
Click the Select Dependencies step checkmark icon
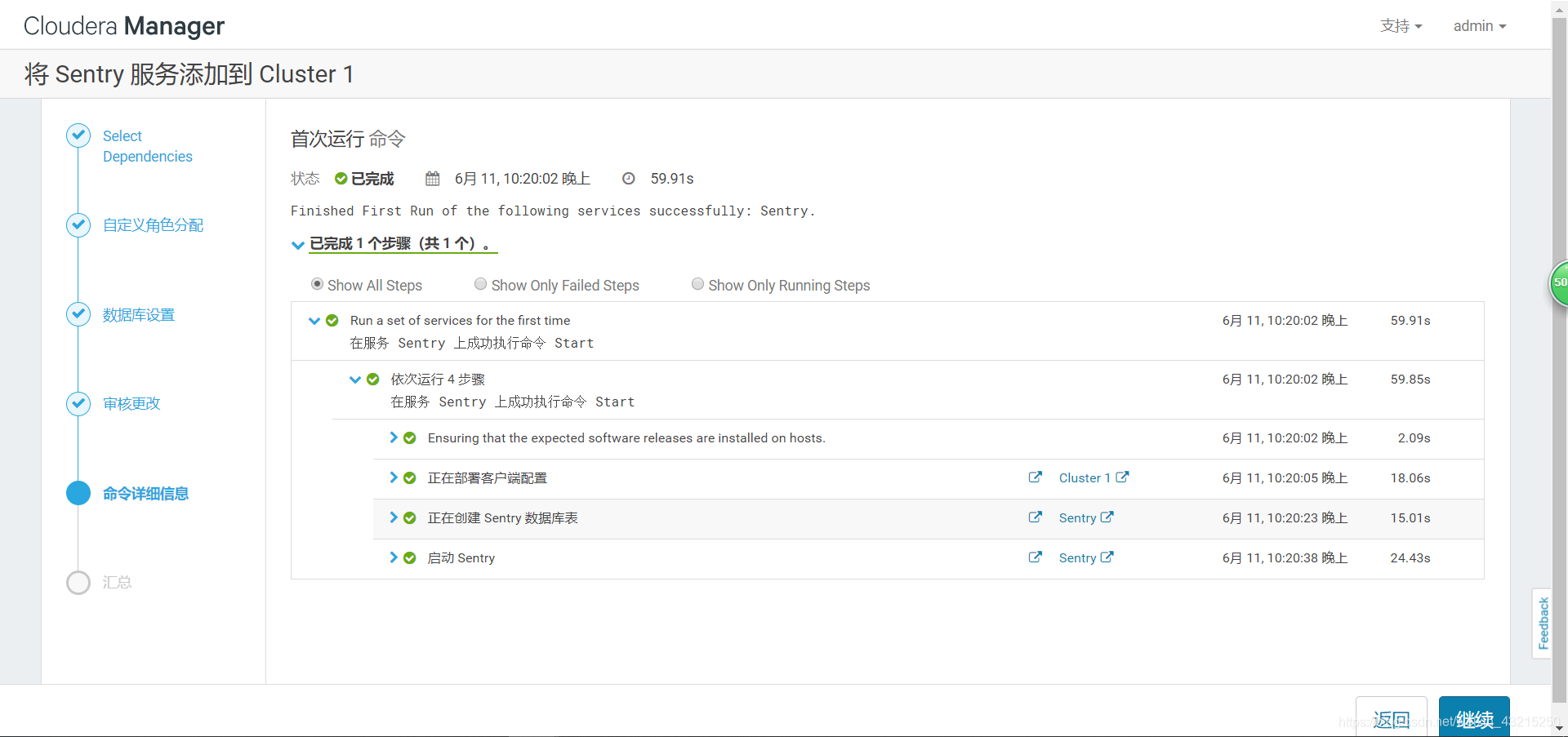[78, 135]
